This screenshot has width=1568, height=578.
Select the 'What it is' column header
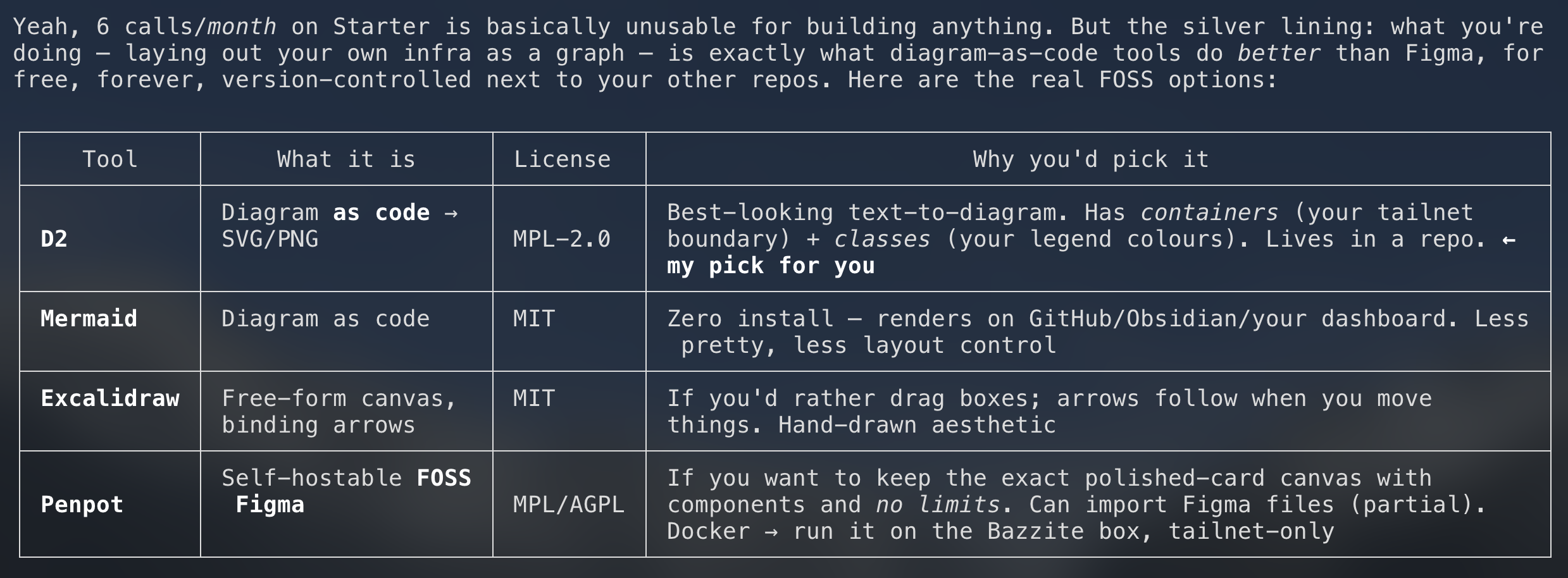346,159
